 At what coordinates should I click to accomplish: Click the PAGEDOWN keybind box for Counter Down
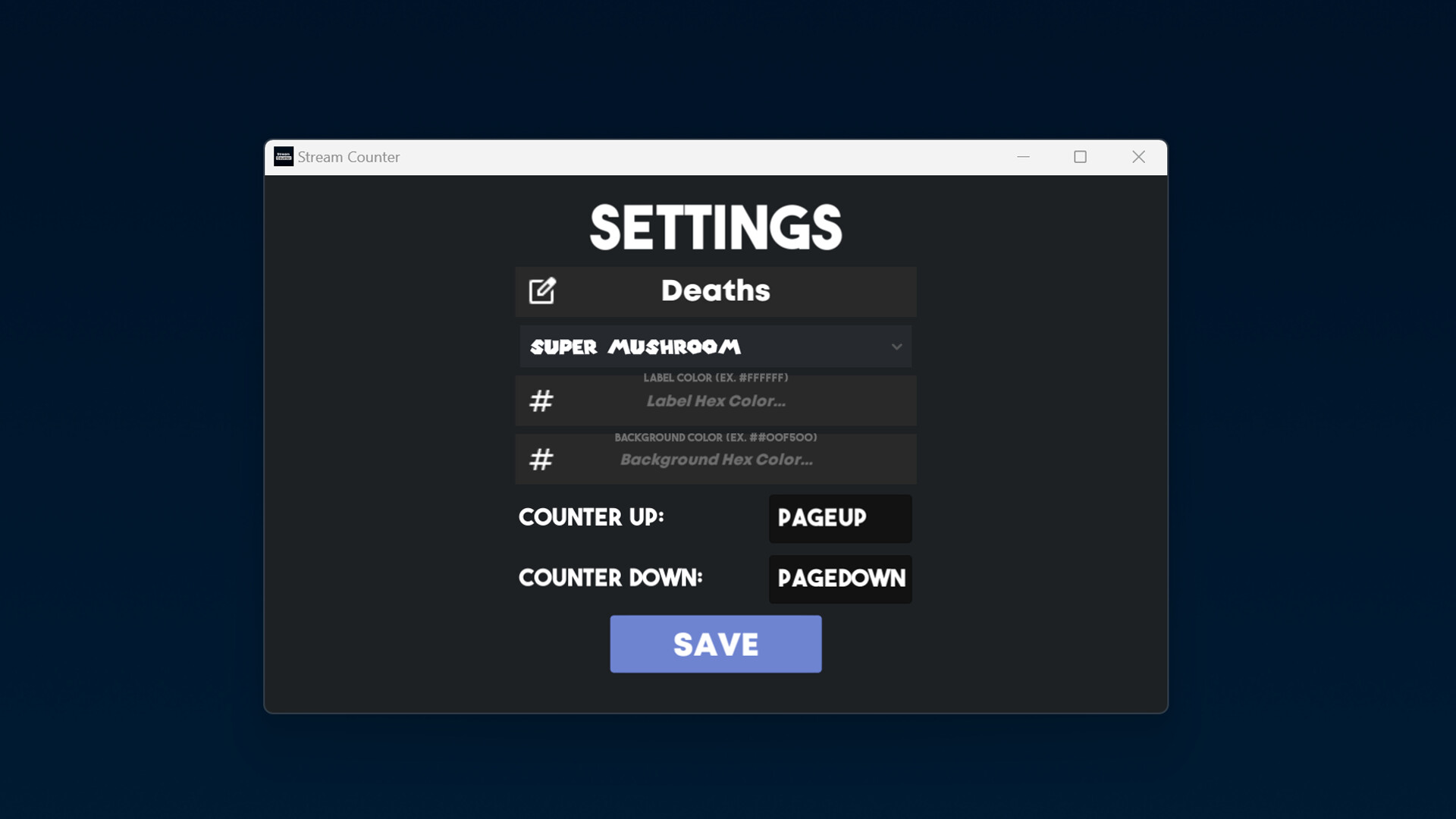click(x=839, y=579)
